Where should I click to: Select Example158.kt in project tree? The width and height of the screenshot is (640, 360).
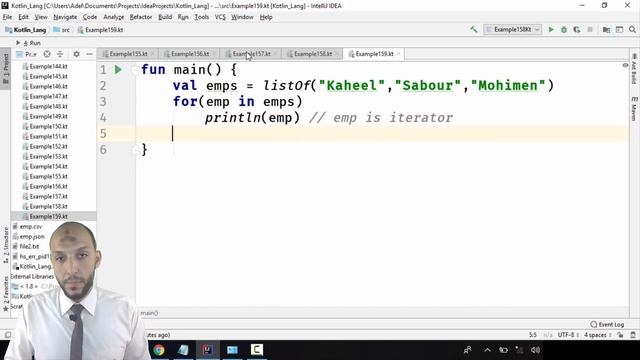pos(49,207)
